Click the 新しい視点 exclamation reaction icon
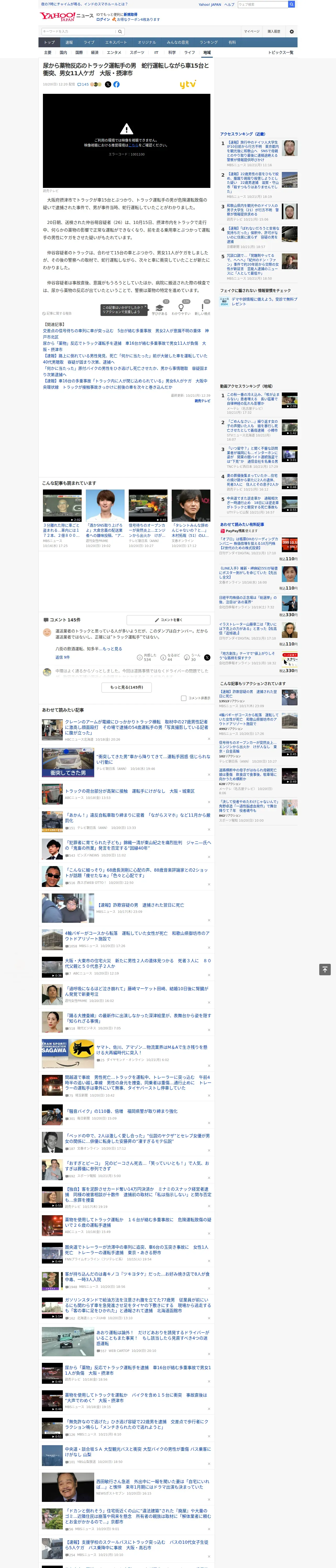336x1568 pixels. tap(203, 308)
